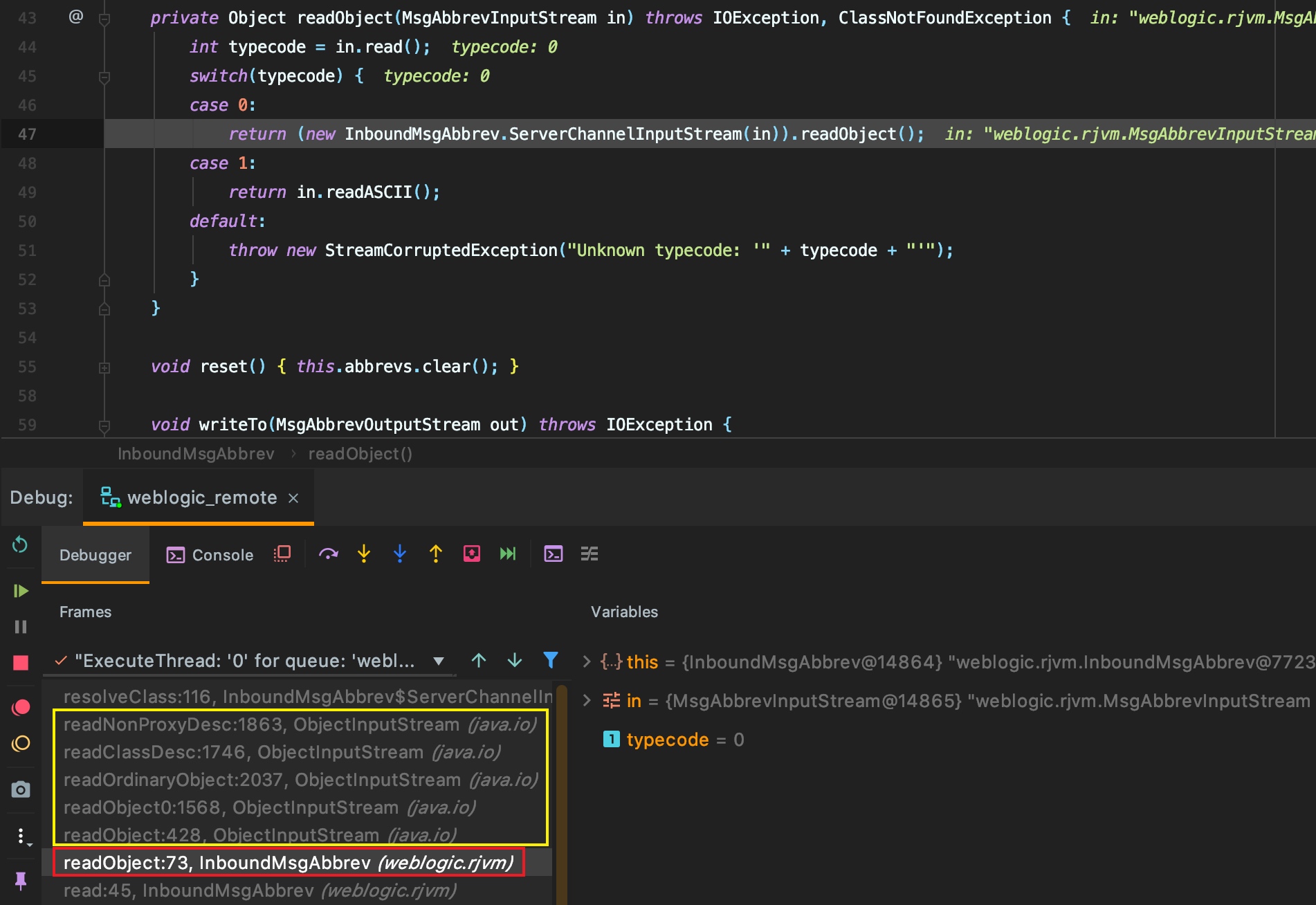Close the weblogic_remote debug tab

coord(293,498)
